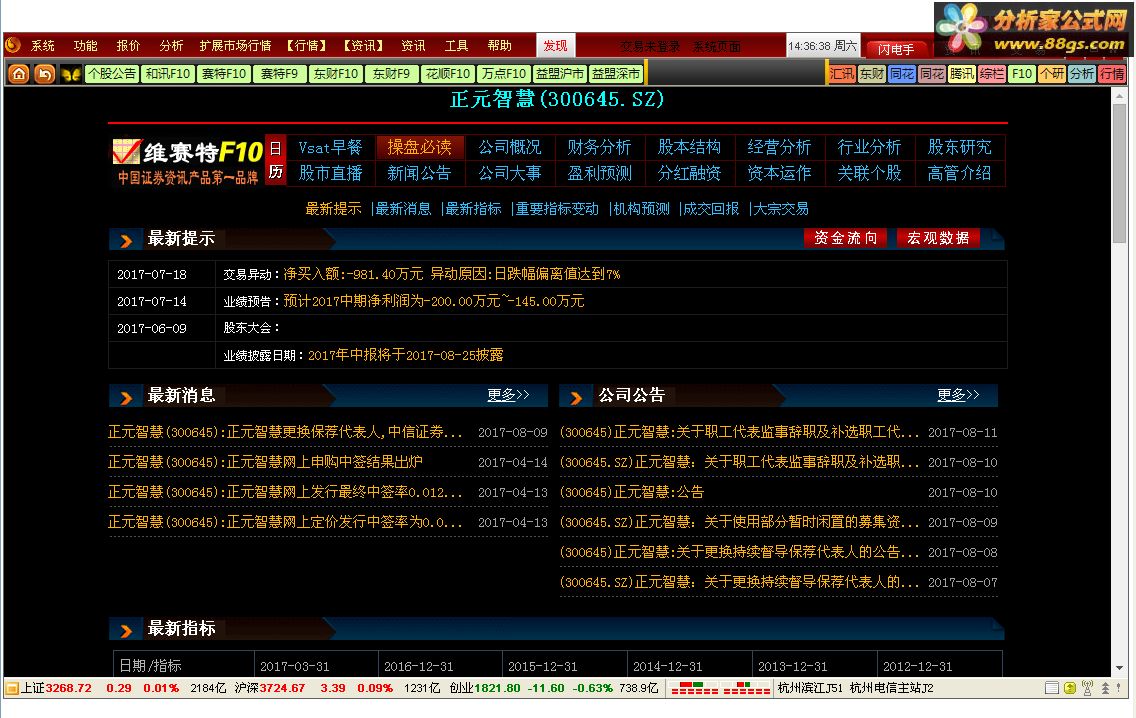1136x718 pixels.
Task: Click the green F10 shortcut button
Action: 1022,73
